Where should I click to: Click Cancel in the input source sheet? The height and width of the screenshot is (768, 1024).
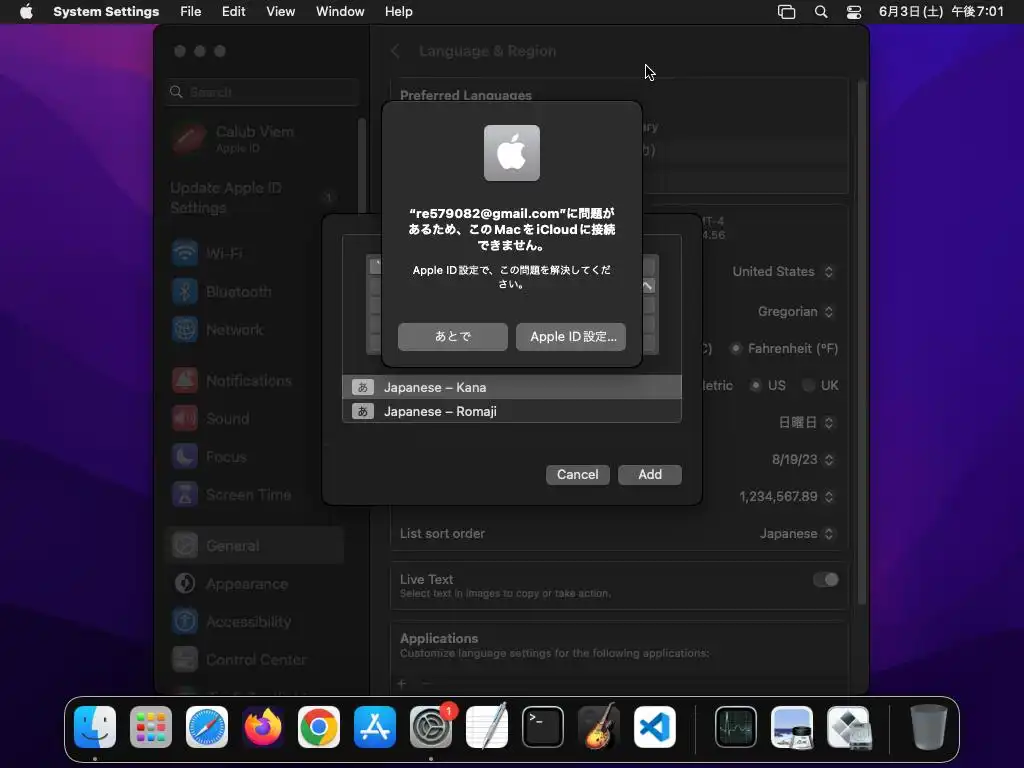577,475
